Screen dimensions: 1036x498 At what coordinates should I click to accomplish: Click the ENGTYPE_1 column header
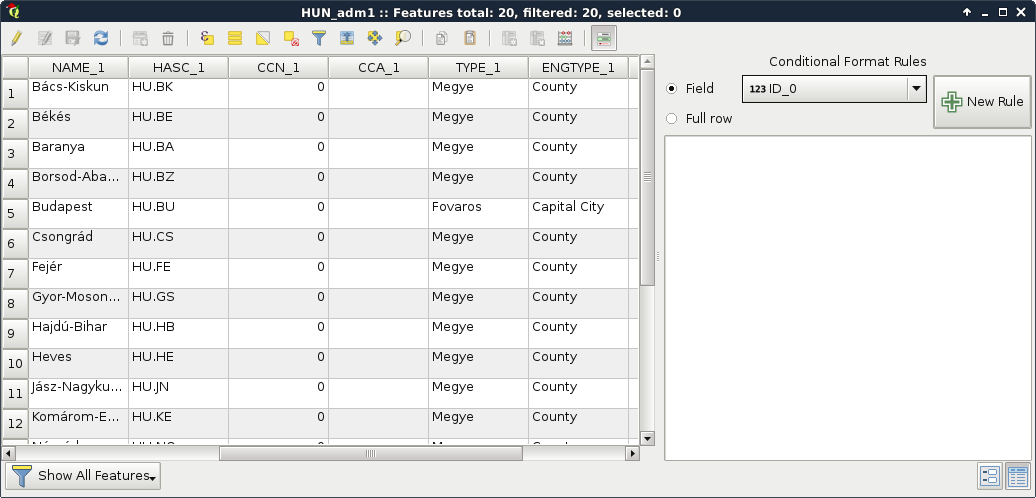pos(578,68)
